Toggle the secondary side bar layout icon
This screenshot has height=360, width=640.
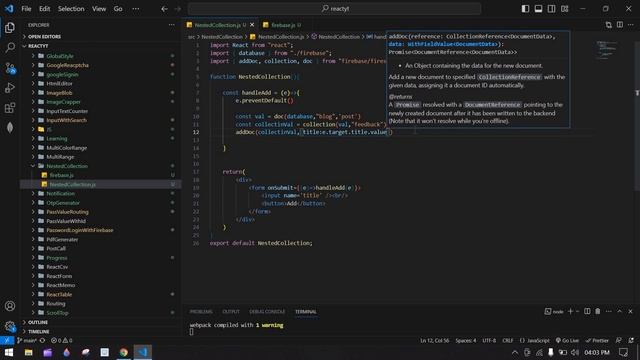tap(551, 9)
